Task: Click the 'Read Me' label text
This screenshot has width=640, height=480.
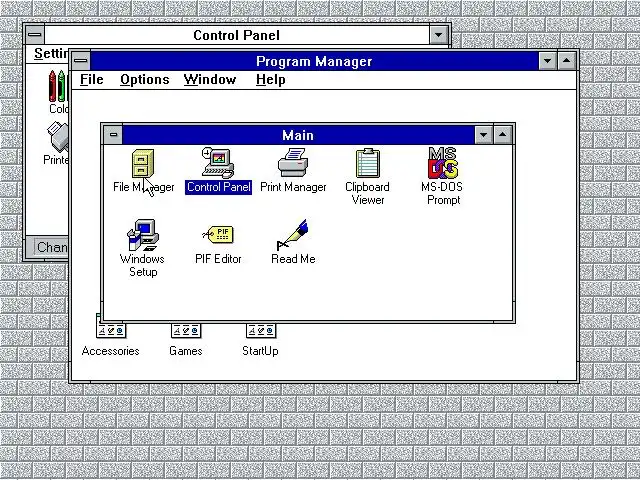Action: [293, 259]
